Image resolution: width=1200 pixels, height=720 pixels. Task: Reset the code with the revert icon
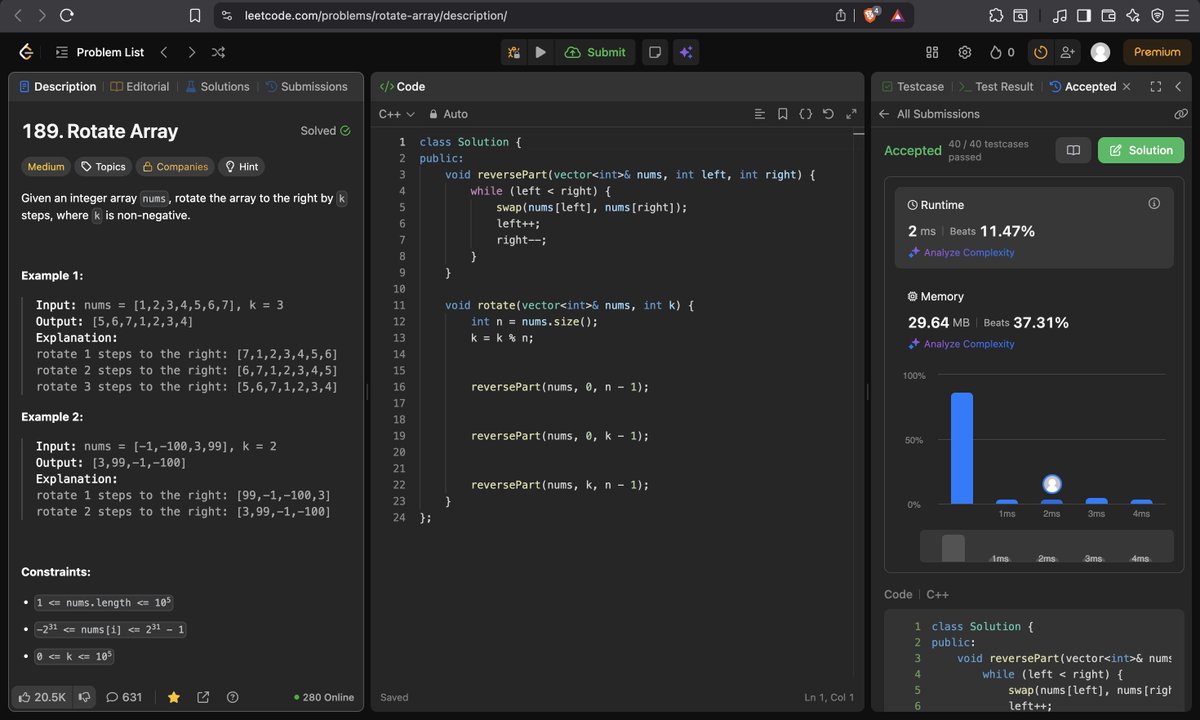click(829, 113)
